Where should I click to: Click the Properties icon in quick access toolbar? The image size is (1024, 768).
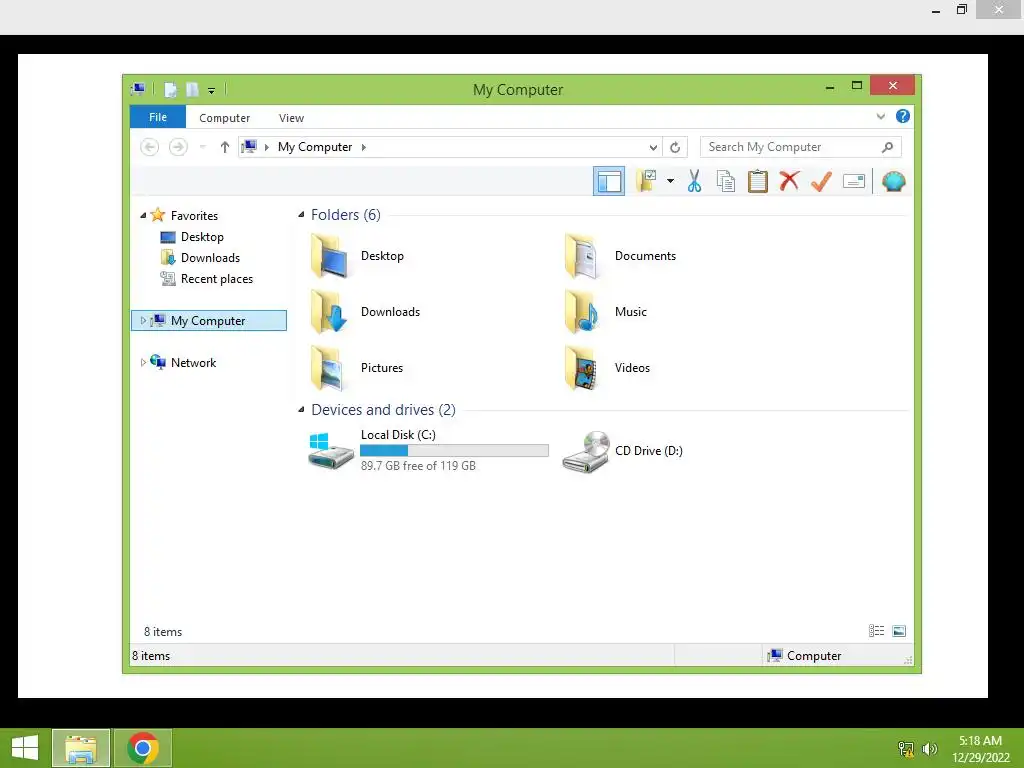(170, 89)
